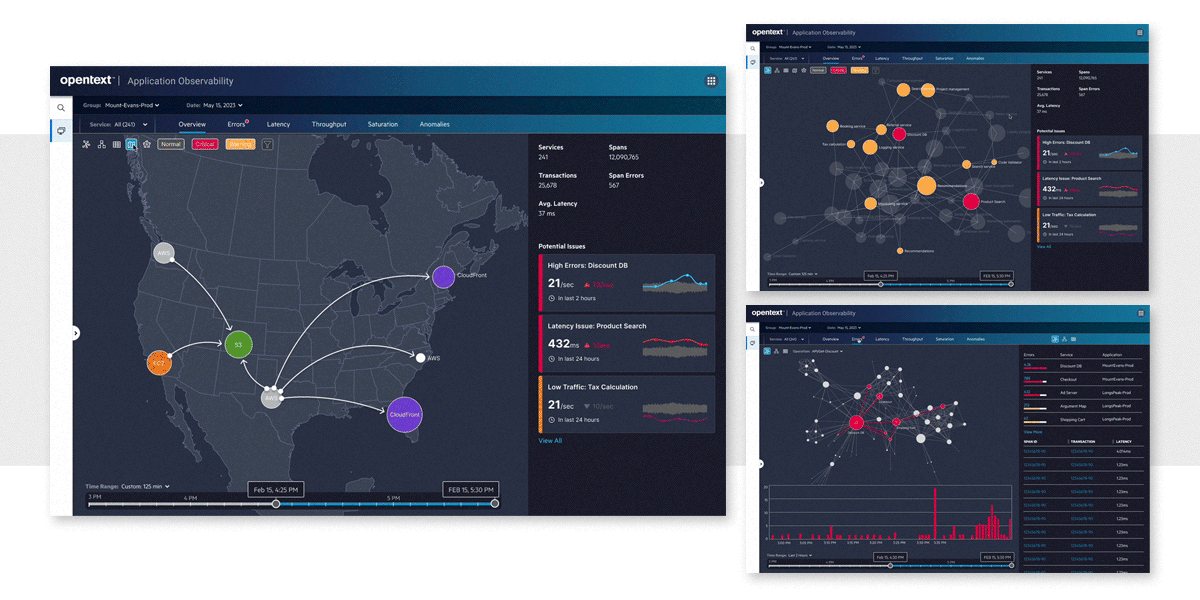Select the hierarchy tree view icon, main window

tap(101, 144)
